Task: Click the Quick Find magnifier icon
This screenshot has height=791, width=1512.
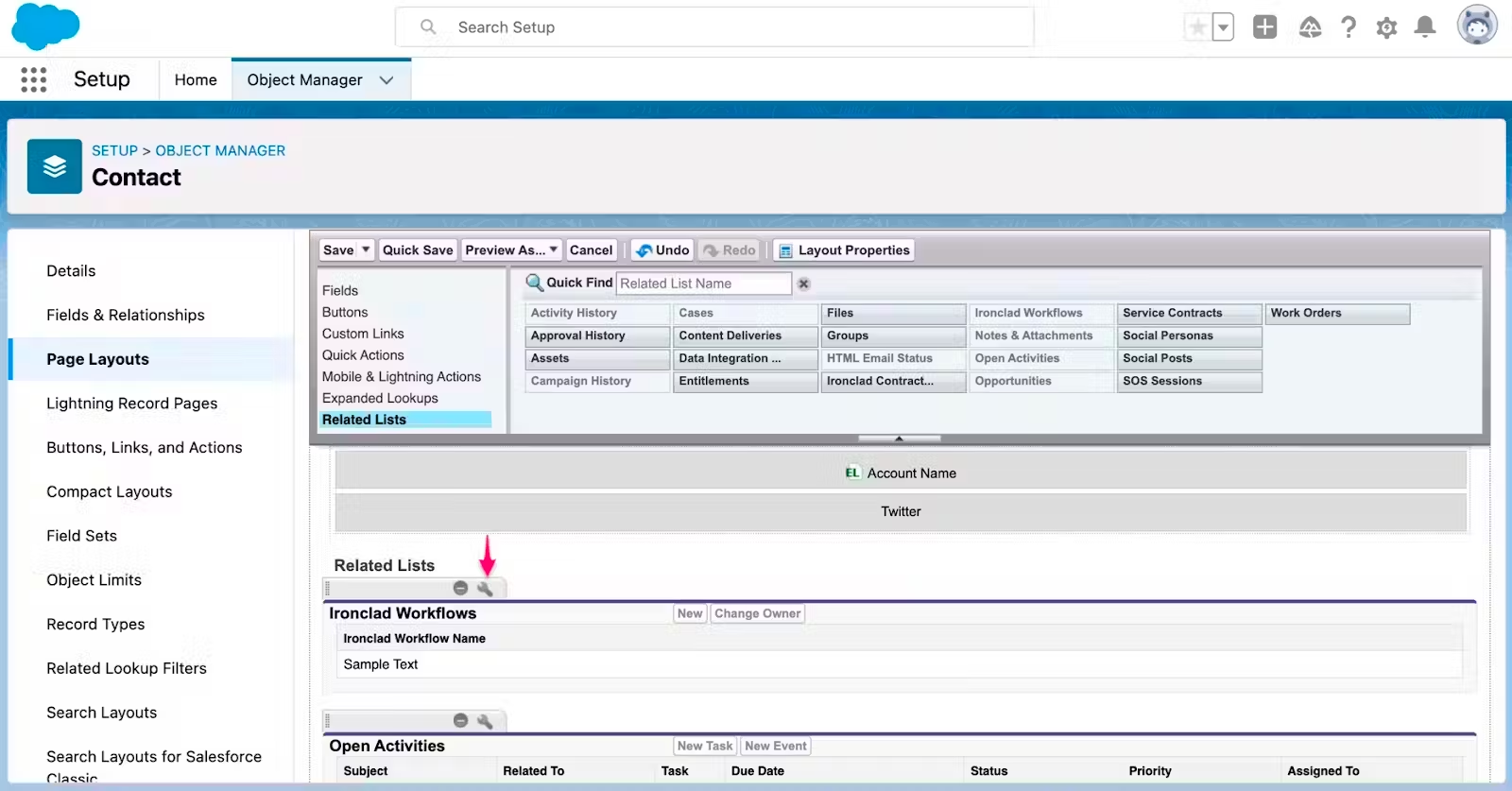Action: 534,283
